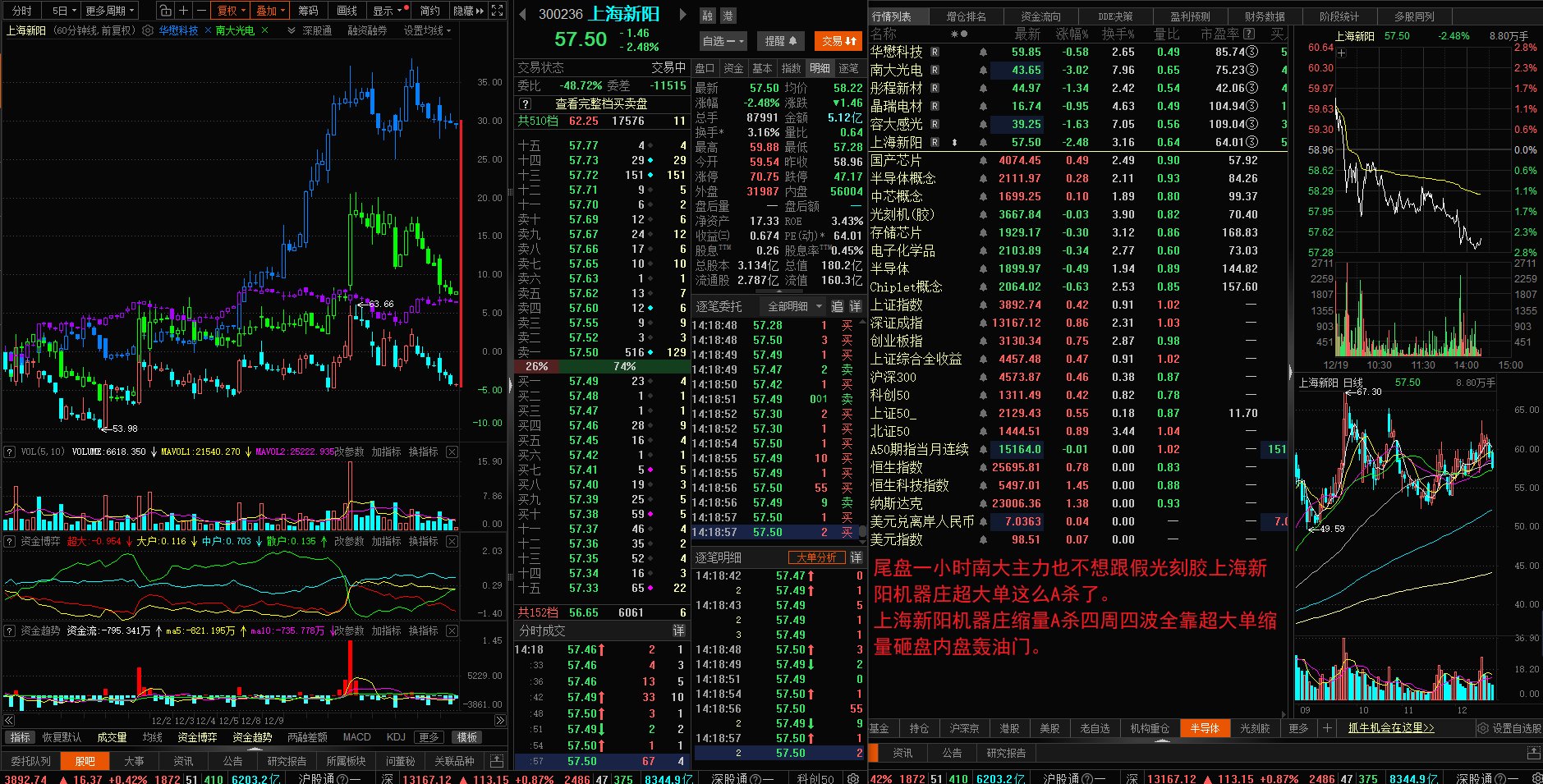Click the 74% sell ratio bar
This screenshot has height=784, width=1543.
pyautogui.click(x=625, y=366)
